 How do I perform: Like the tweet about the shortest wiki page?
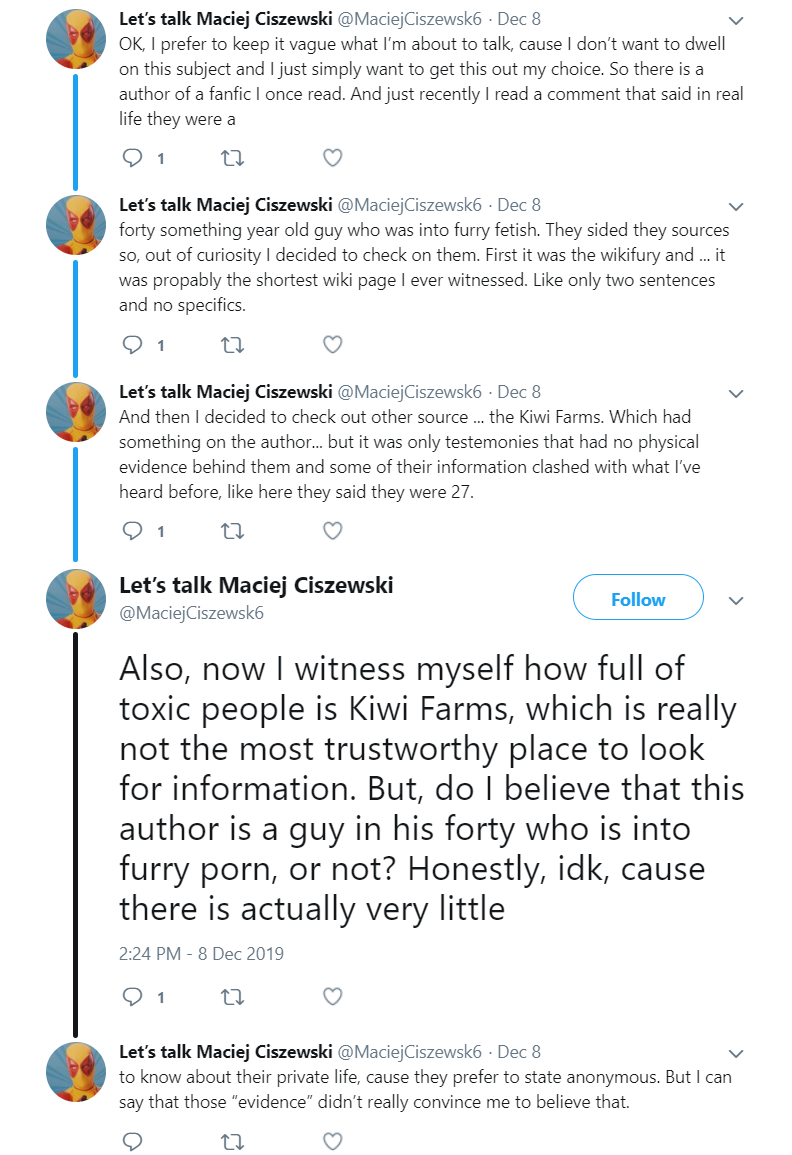pyautogui.click(x=333, y=344)
